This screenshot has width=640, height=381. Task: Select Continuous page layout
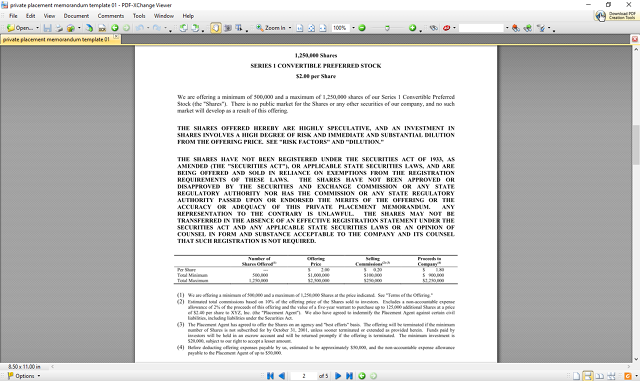[588, 376]
